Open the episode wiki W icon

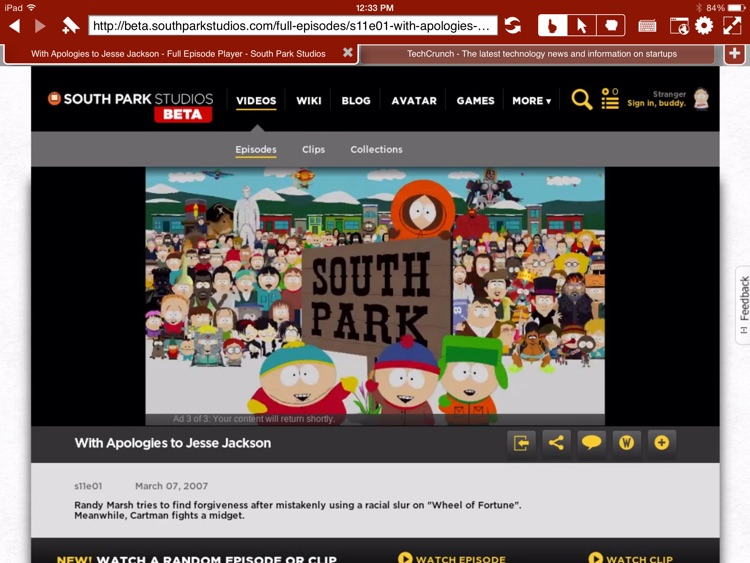(626, 443)
